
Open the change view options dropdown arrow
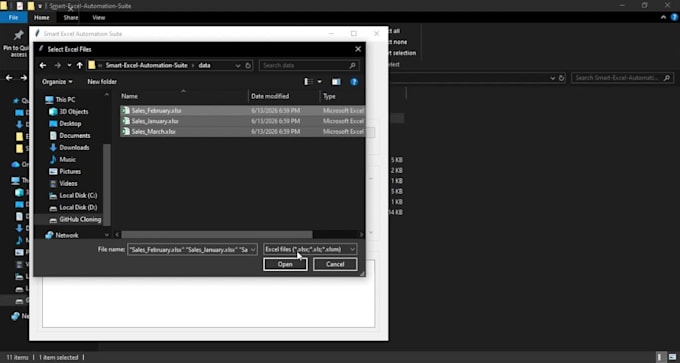click(x=320, y=82)
